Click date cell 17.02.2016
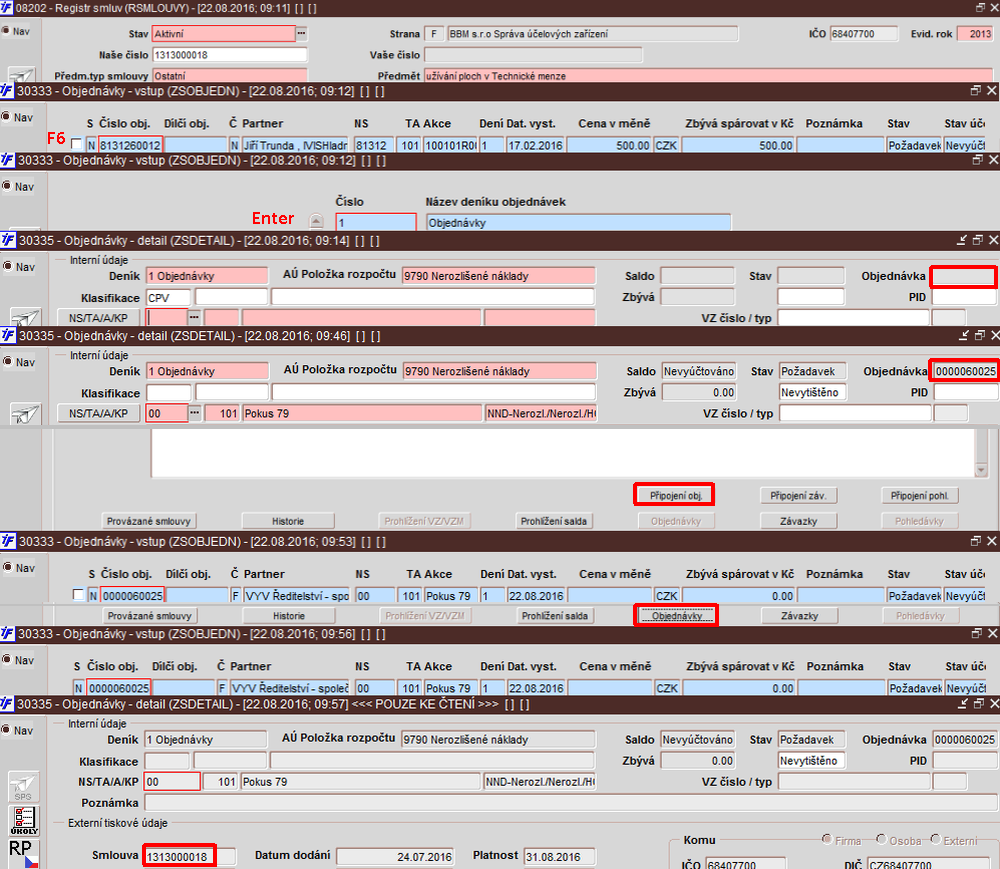Image resolution: width=1000 pixels, height=869 pixels. coord(535,145)
